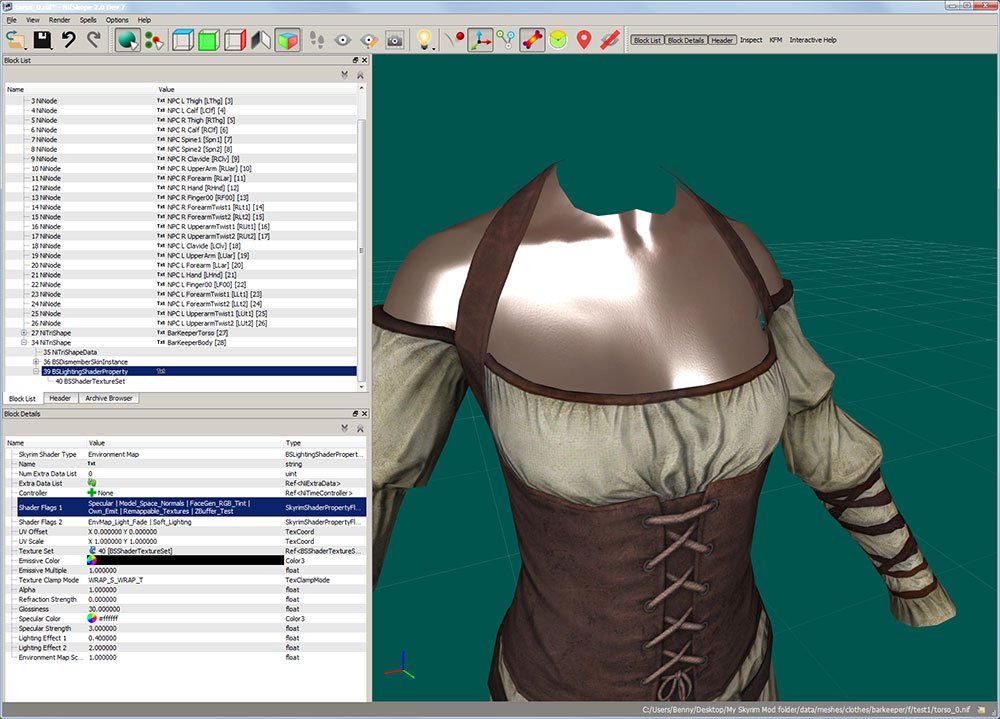Open the Spells menu
This screenshot has width=1000, height=719.
point(90,19)
